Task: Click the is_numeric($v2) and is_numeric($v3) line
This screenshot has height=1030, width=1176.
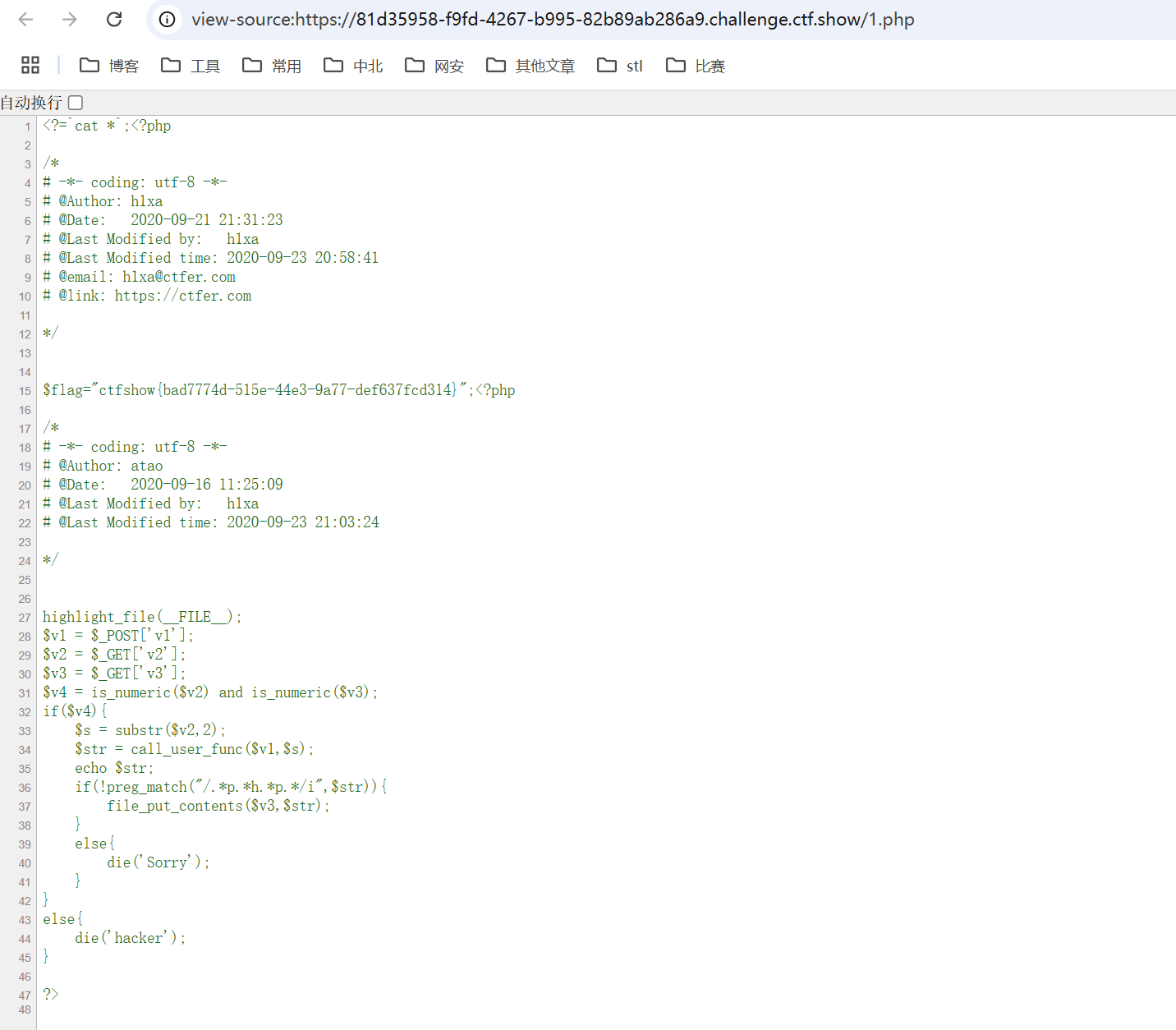Action: (210, 692)
